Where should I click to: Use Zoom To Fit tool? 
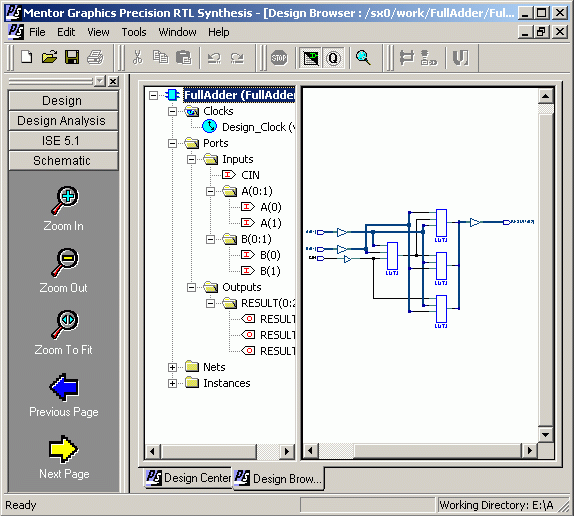64,333
